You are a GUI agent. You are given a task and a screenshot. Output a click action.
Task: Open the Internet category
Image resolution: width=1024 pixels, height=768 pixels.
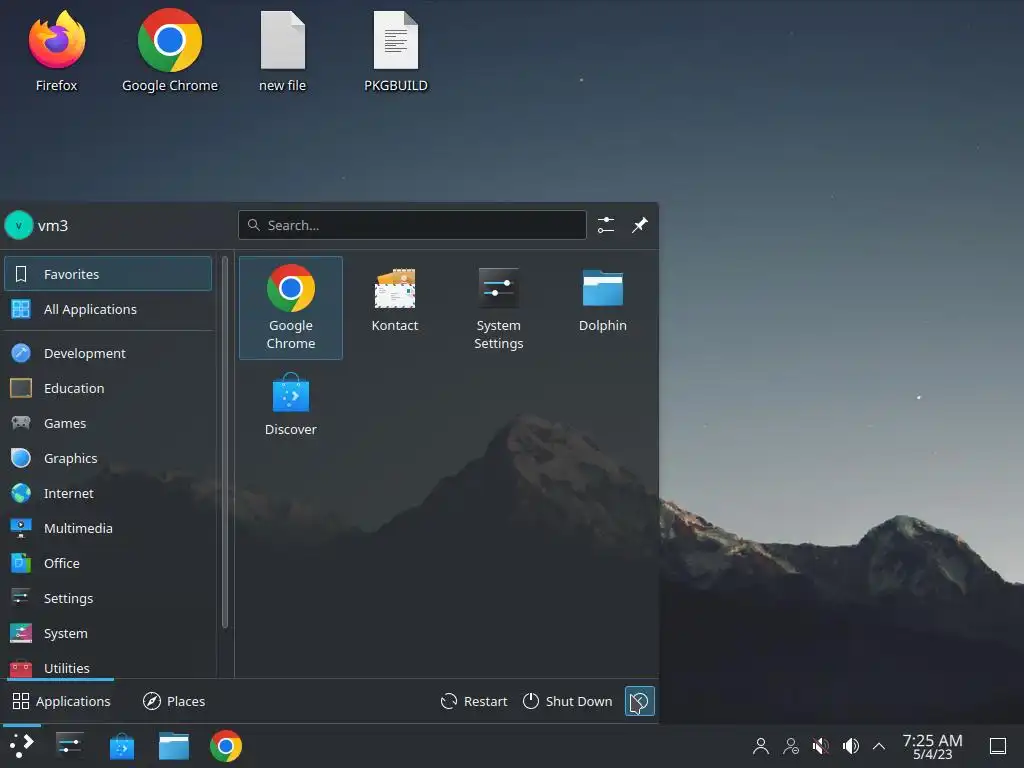(108, 494)
